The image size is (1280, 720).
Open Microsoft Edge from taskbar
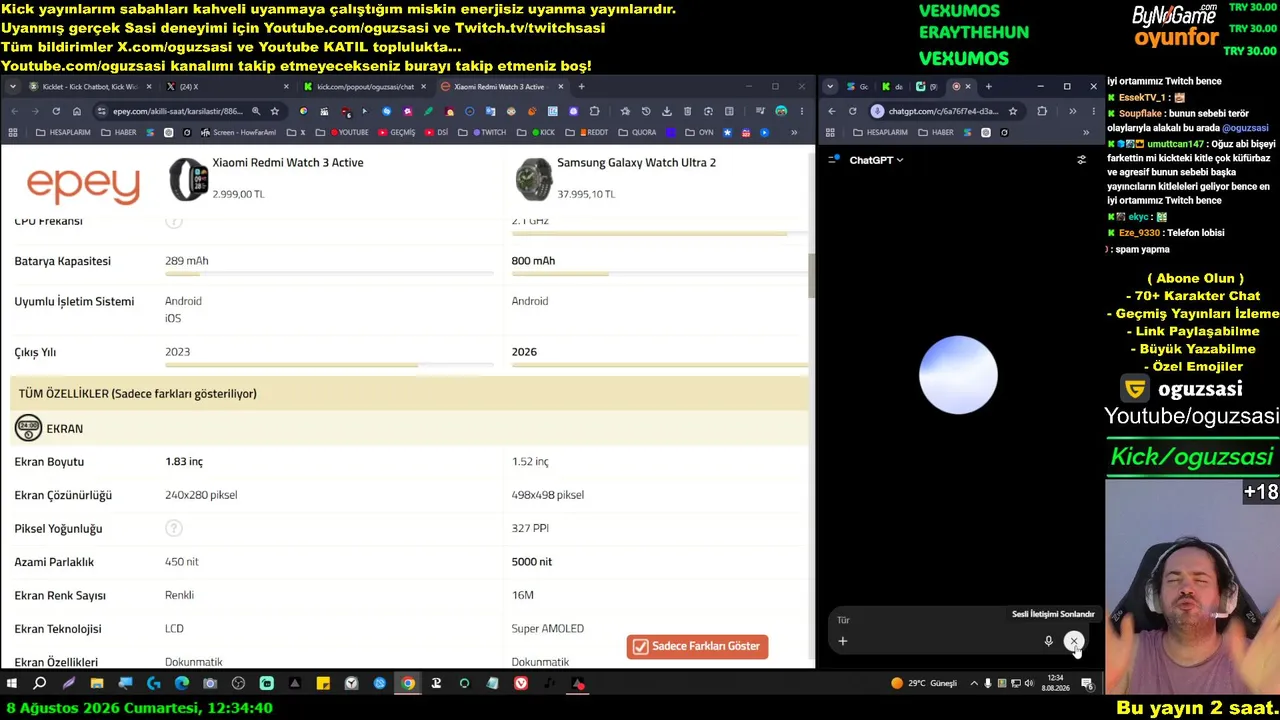point(181,684)
